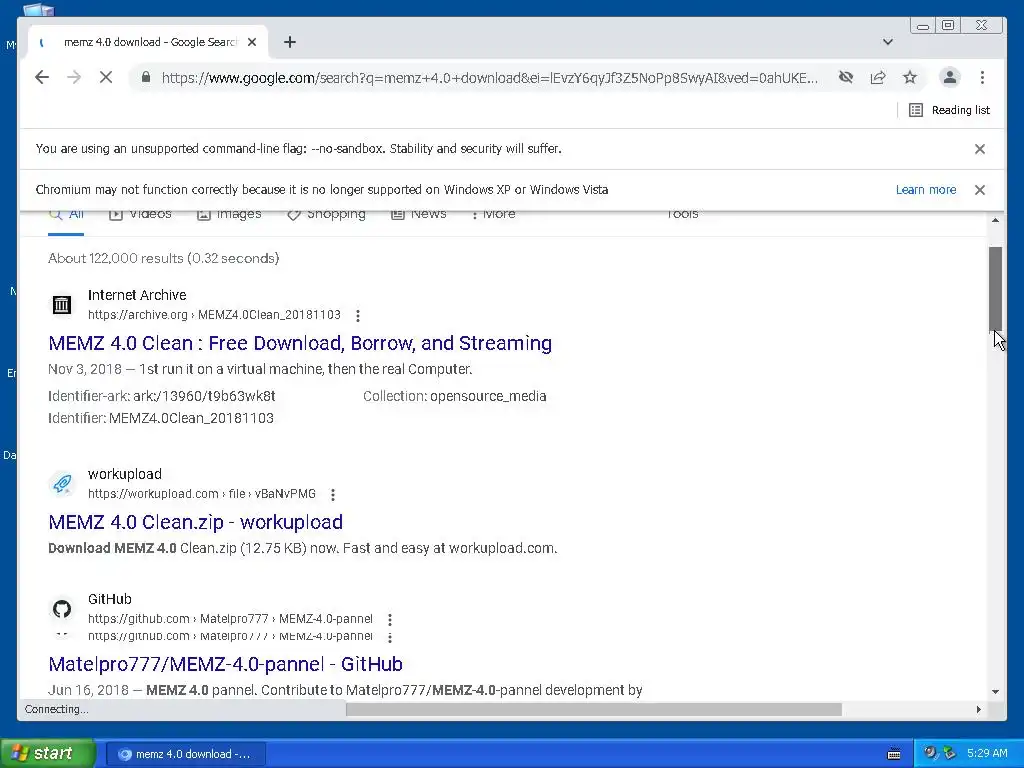The height and width of the screenshot is (768, 1024).
Task: Stop loading the page with the X button
Action: 106,78
